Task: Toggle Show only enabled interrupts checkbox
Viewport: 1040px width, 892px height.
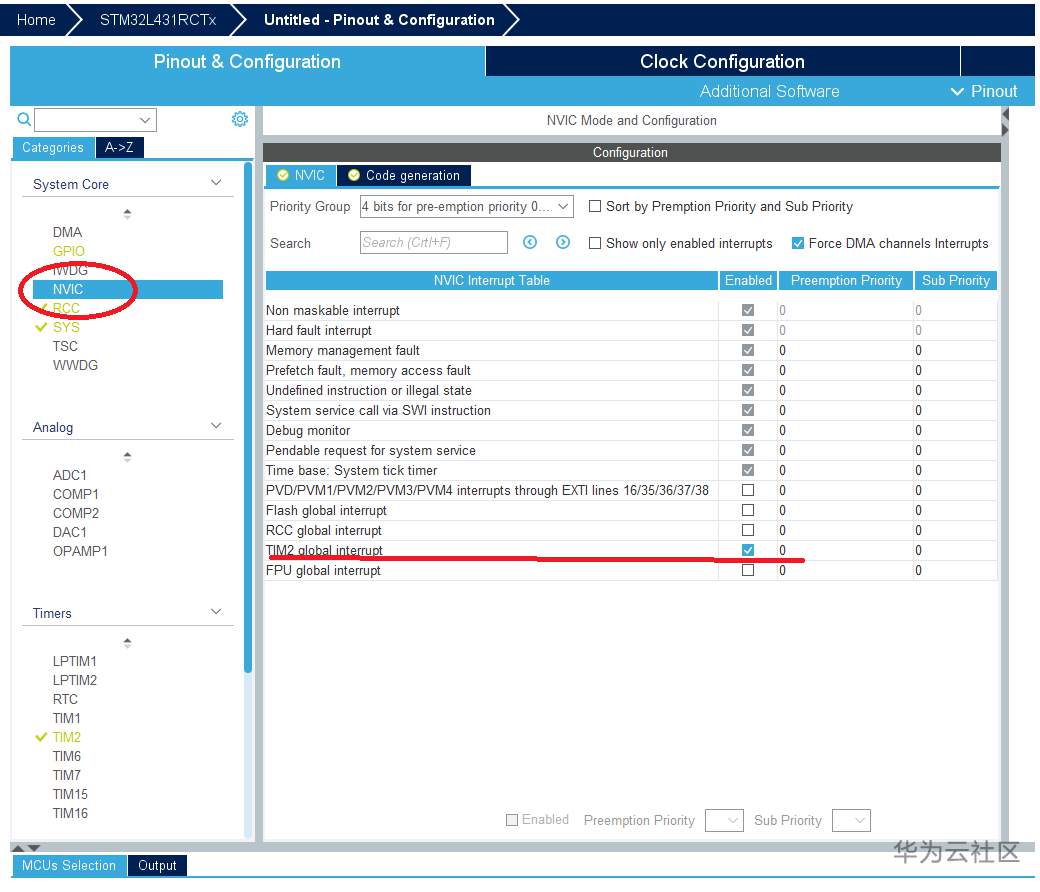Action: (595, 243)
